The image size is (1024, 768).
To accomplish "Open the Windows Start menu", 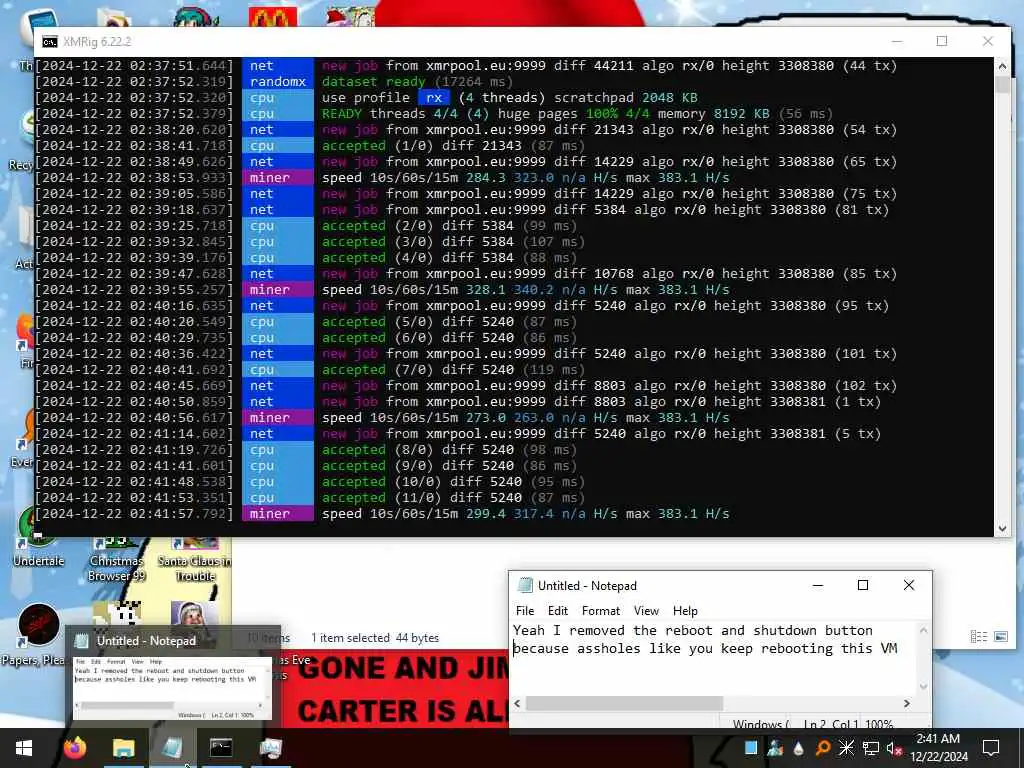I will coord(24,748).
